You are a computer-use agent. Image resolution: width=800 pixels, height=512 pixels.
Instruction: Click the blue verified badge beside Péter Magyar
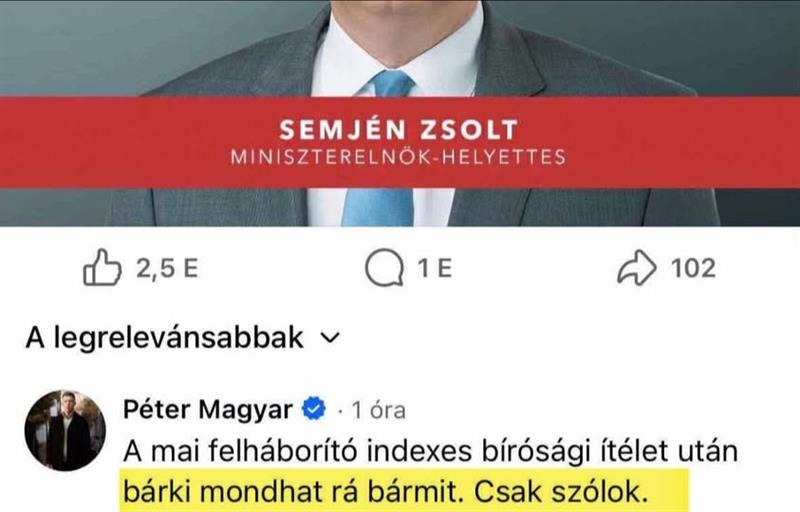click(314, 409)
